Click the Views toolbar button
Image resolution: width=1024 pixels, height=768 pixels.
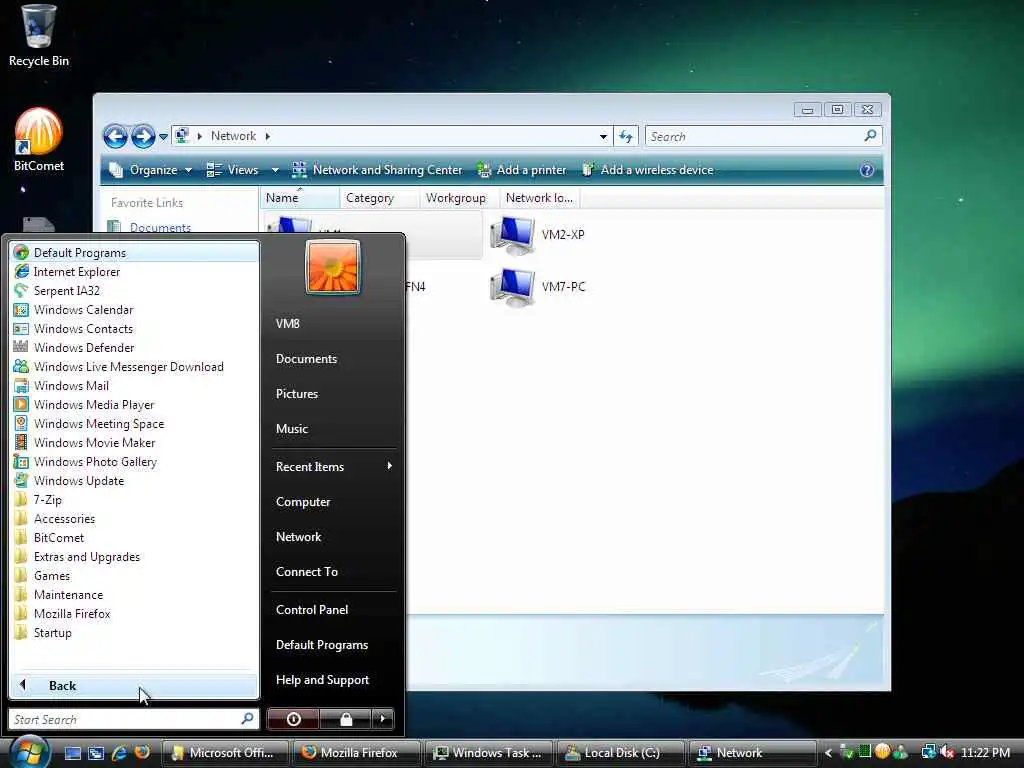point(233,170)
